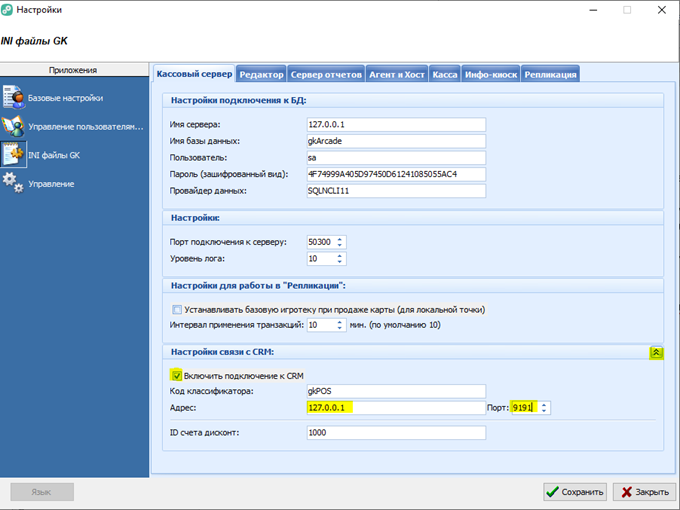Select the Касса tab
Viewport: 680px width, 510px height.
point(445,75)
